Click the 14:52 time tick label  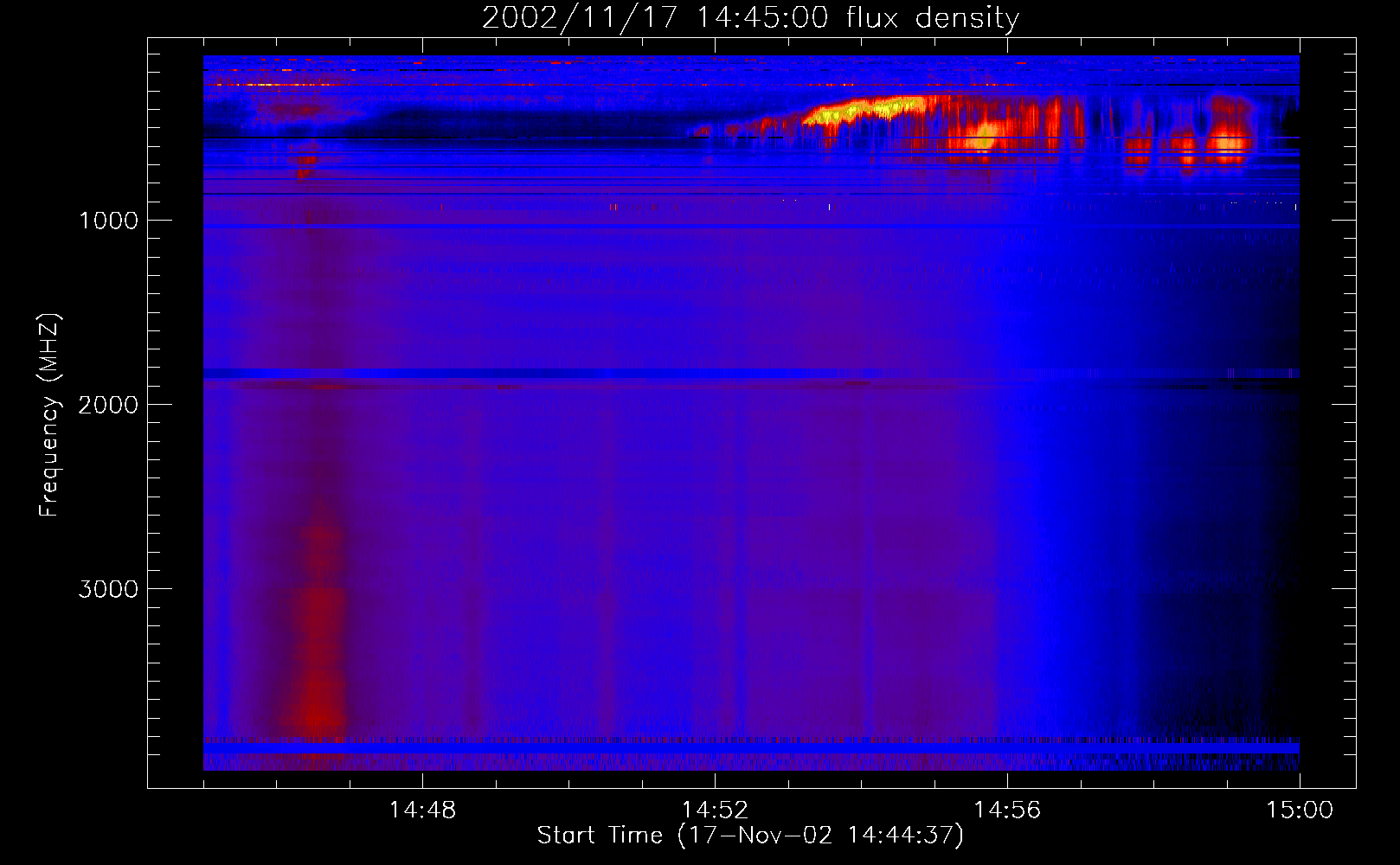(715, 811)
